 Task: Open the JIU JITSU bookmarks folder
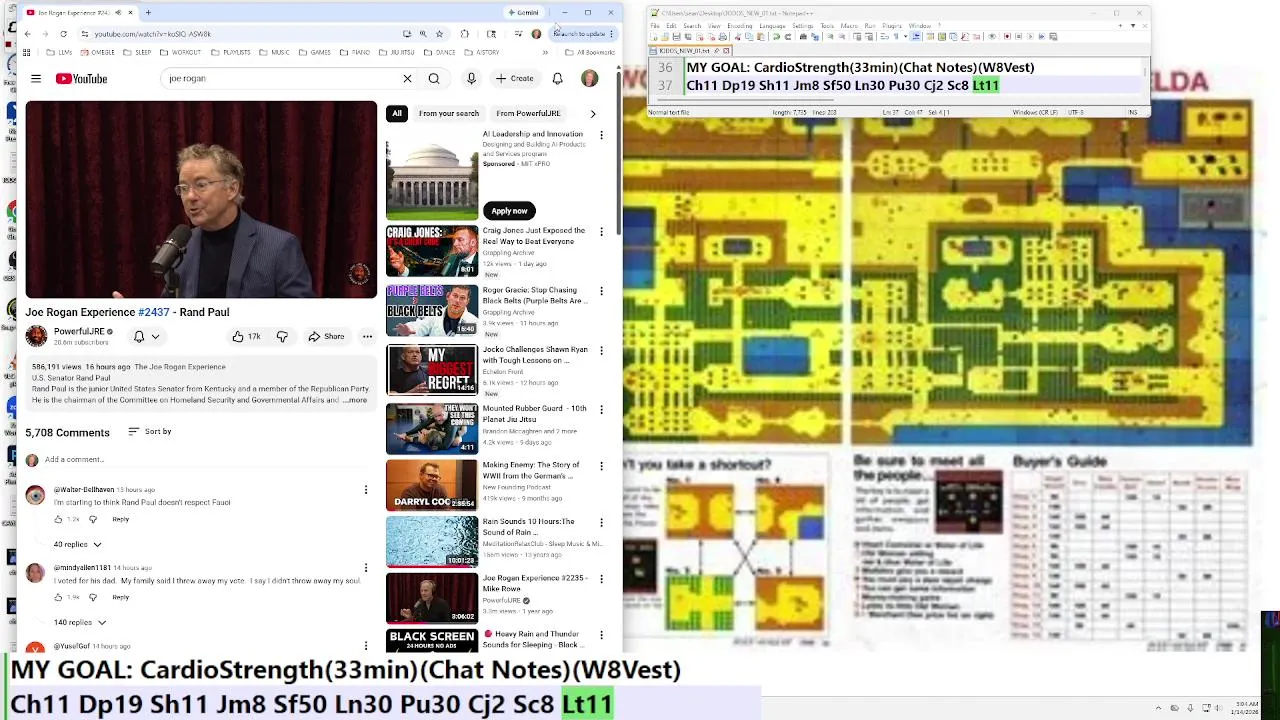pyautogui.click(x=398, y=52)
